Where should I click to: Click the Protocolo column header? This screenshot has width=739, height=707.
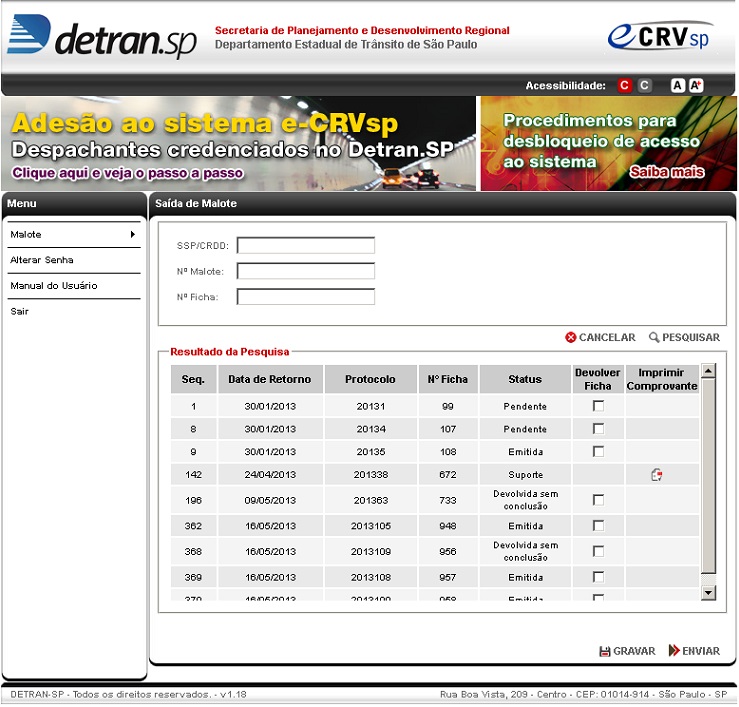coord(370,379)
